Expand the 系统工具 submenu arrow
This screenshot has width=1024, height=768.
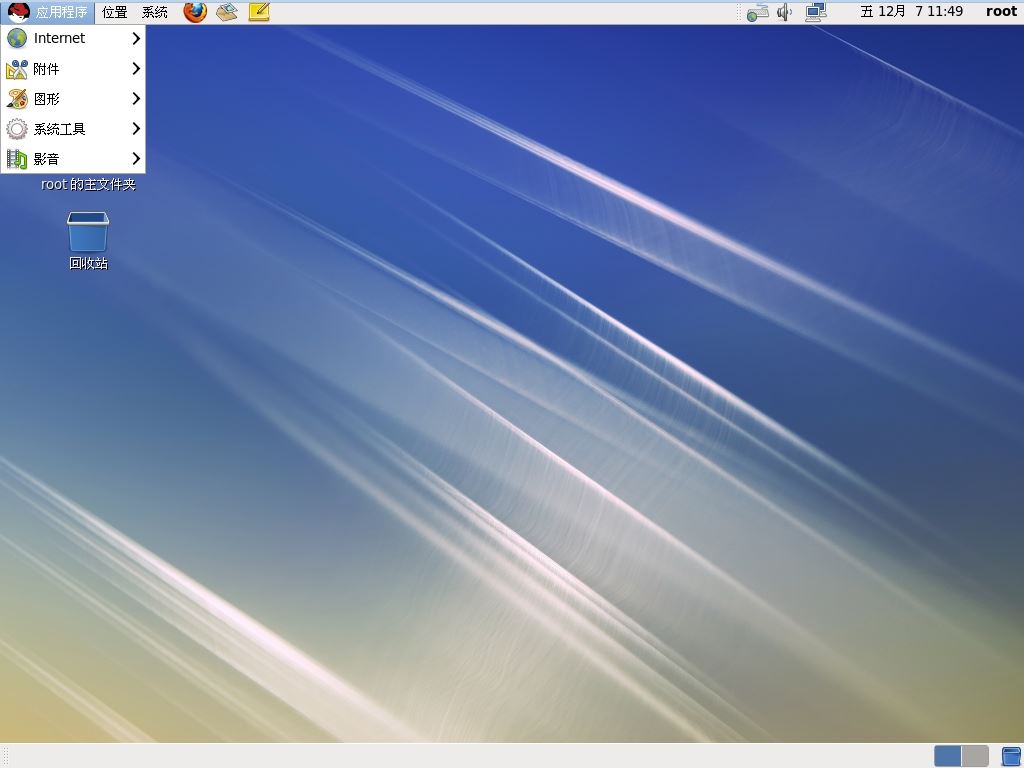(x=136, y=129)
